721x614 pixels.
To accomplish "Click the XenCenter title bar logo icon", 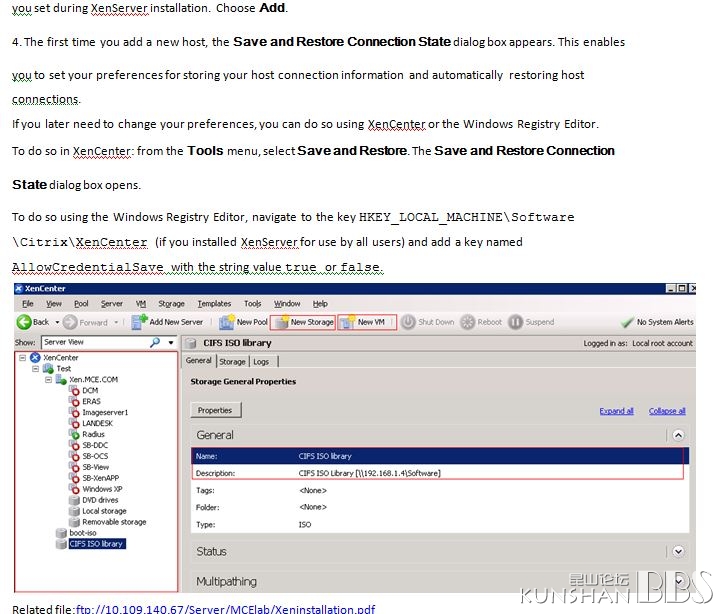I will (19, 288).
